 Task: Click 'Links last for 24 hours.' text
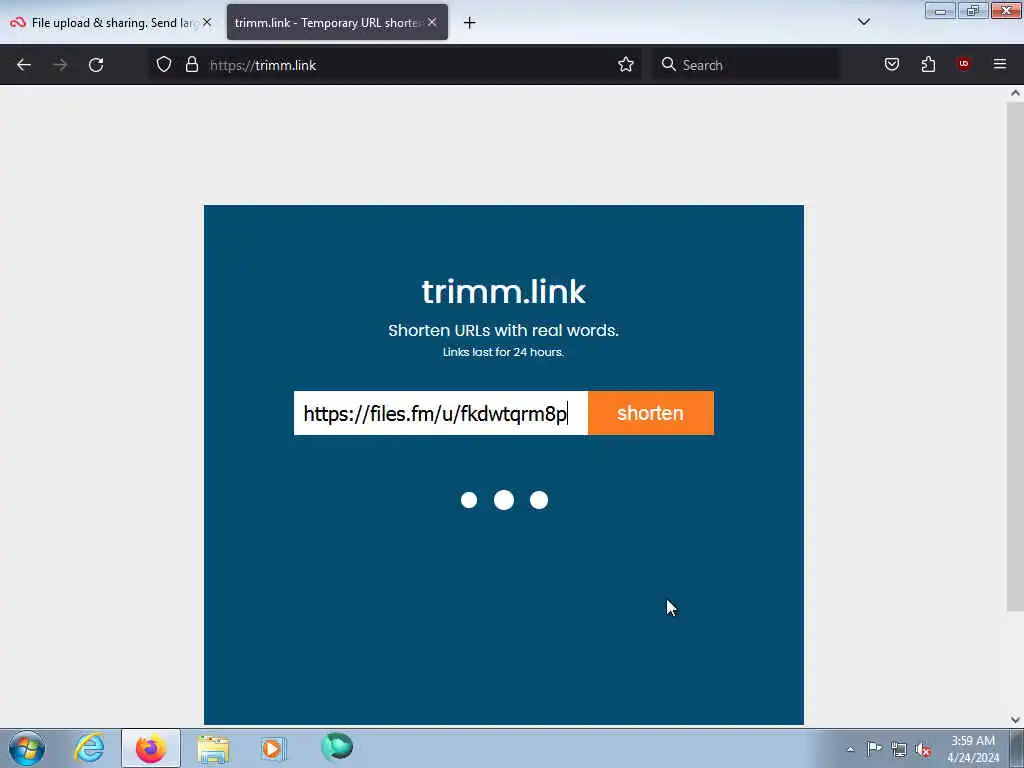tap(504, 352)
